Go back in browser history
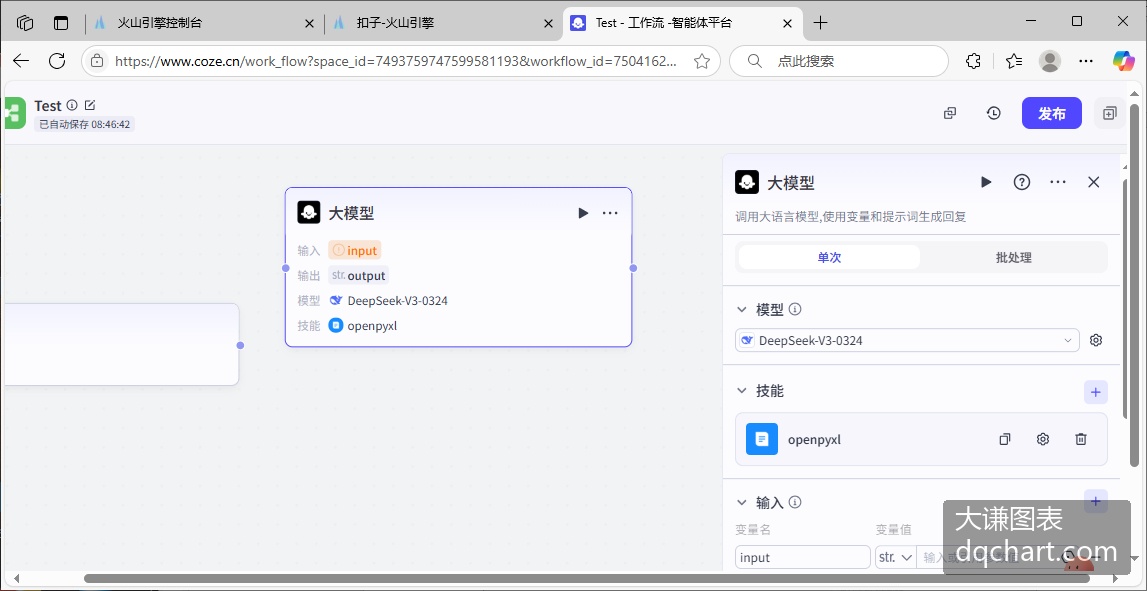1147x591 pixels. pos(20,61)
